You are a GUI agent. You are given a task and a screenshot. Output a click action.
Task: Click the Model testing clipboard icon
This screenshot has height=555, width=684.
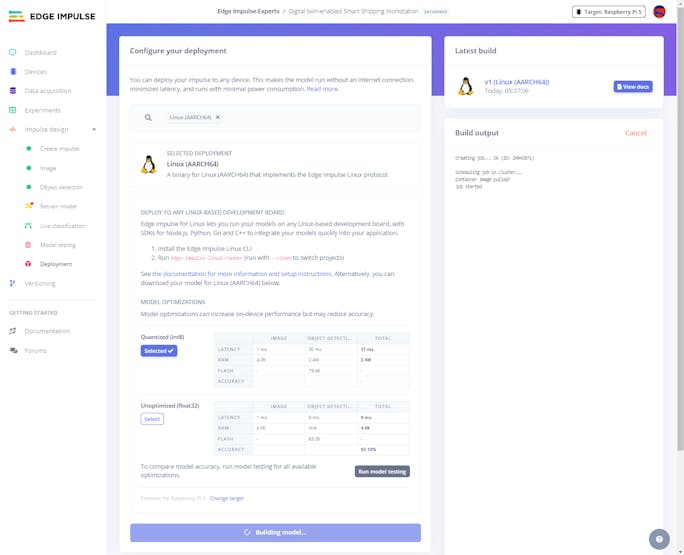[x=28, y=245]
